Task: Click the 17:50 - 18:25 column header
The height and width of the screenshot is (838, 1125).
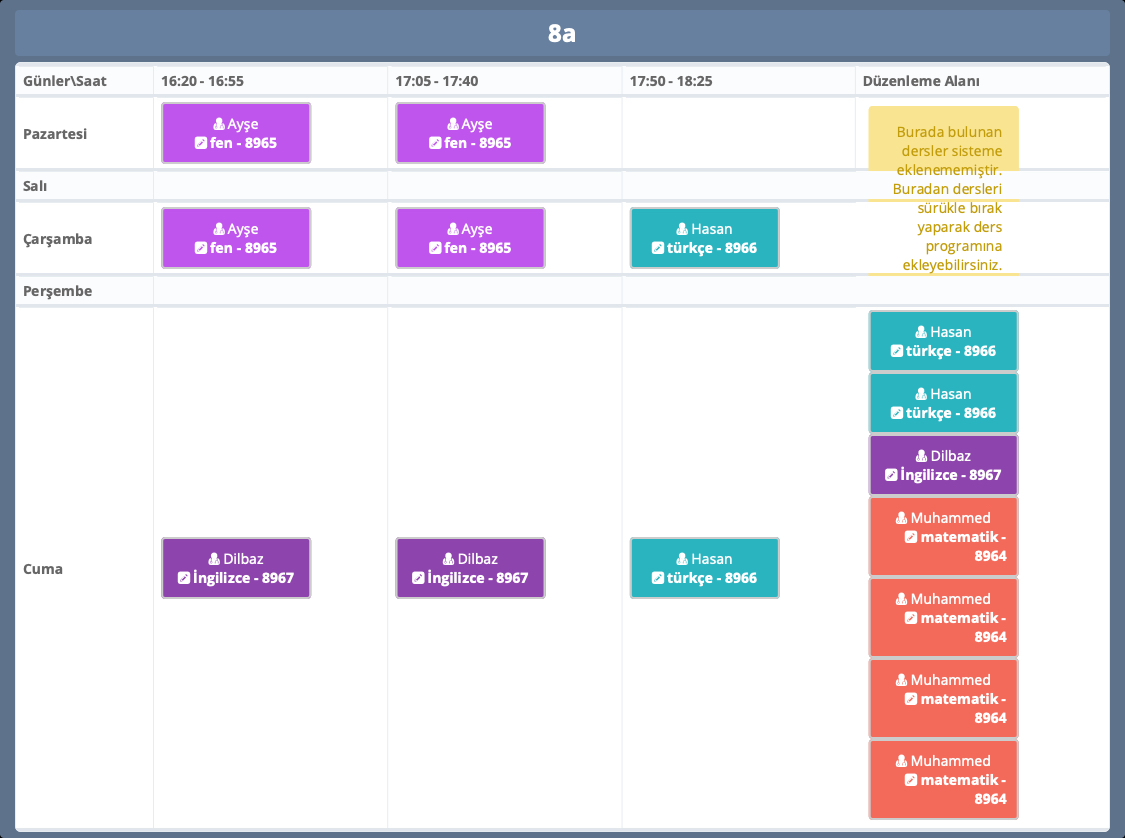Action: 670,81
